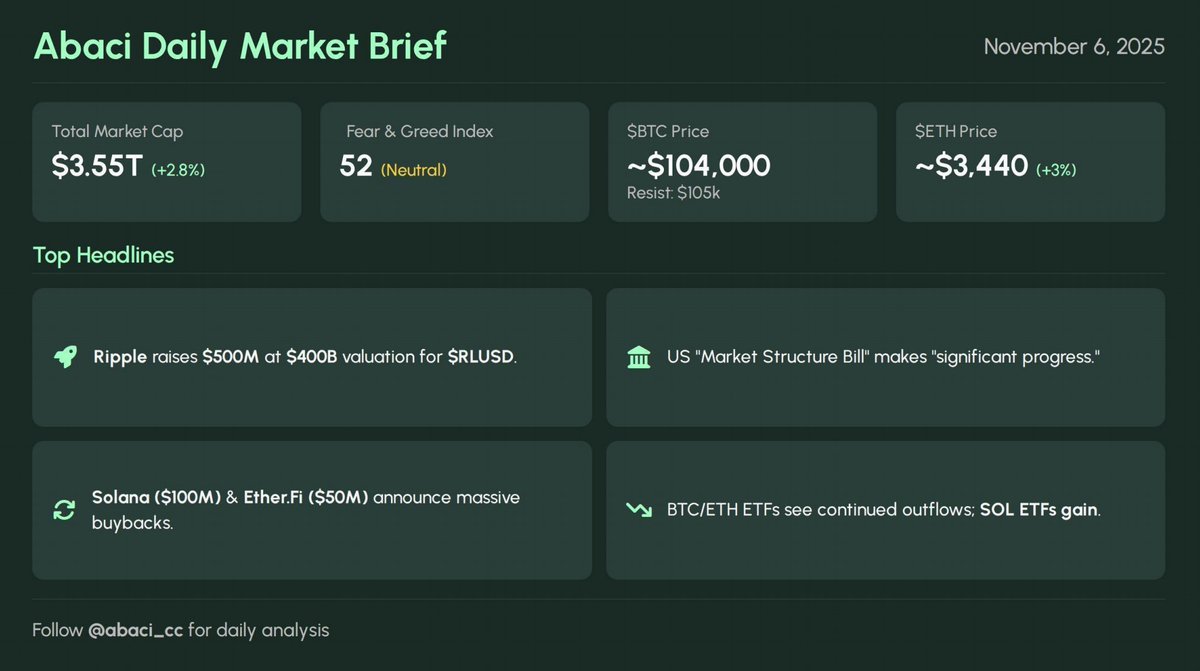Click the November 6, 2025 date
1200x671 pixels.
click(1075, 47)
